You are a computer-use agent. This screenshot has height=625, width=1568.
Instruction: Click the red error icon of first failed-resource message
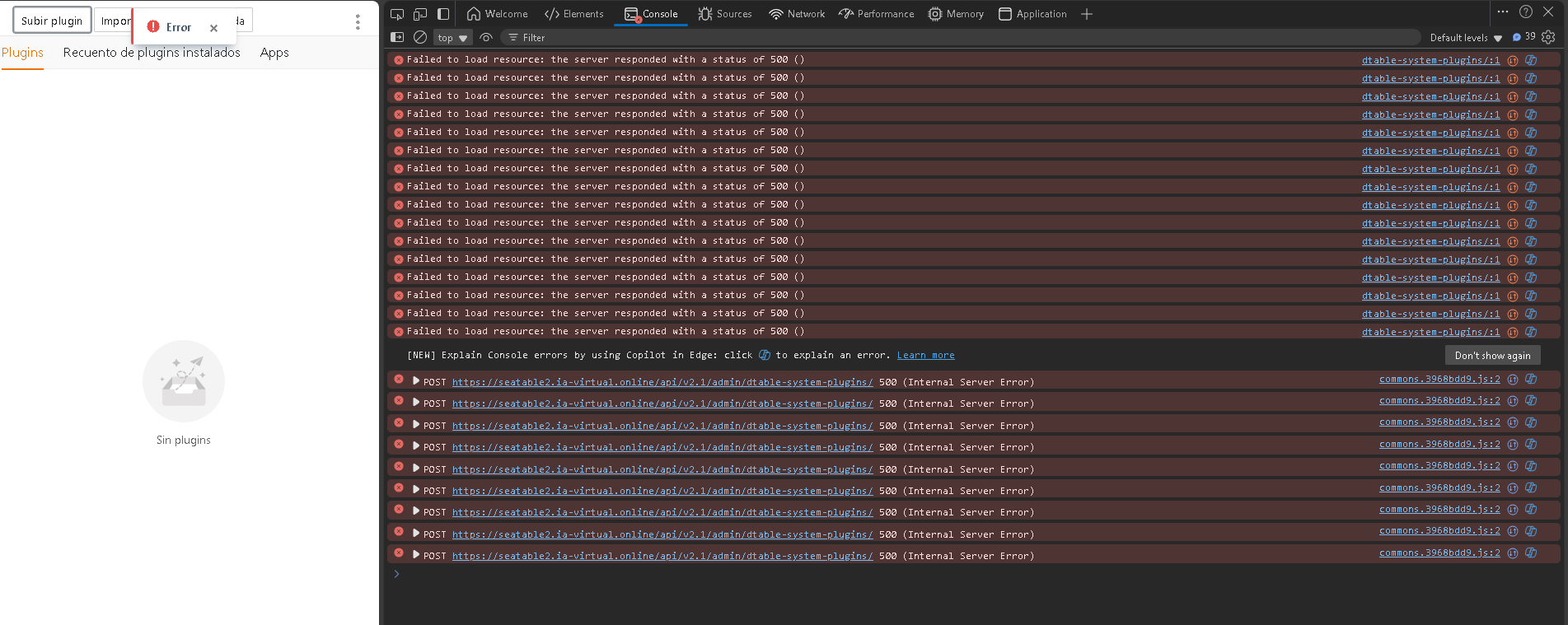399,60
